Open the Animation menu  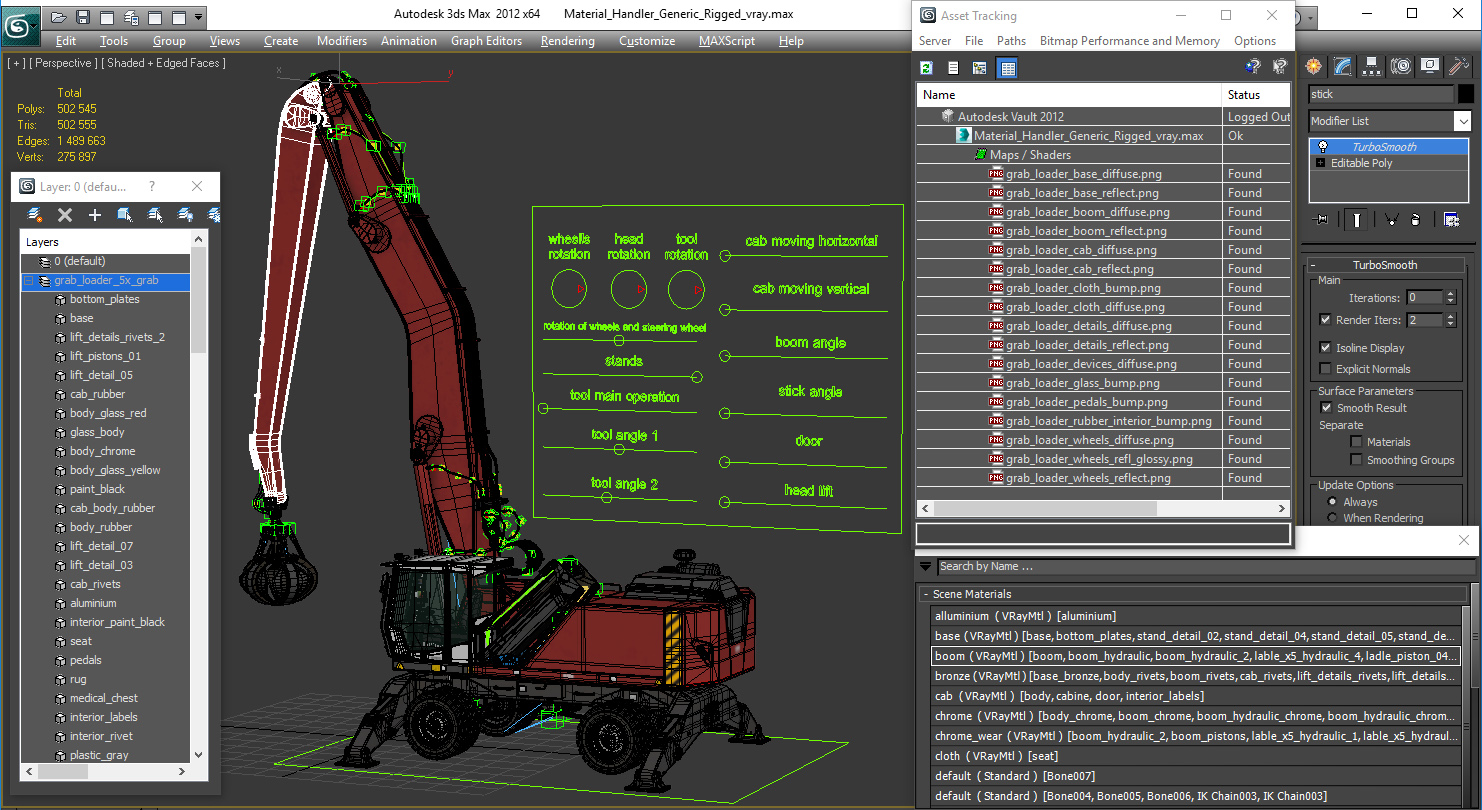point(408,41)
